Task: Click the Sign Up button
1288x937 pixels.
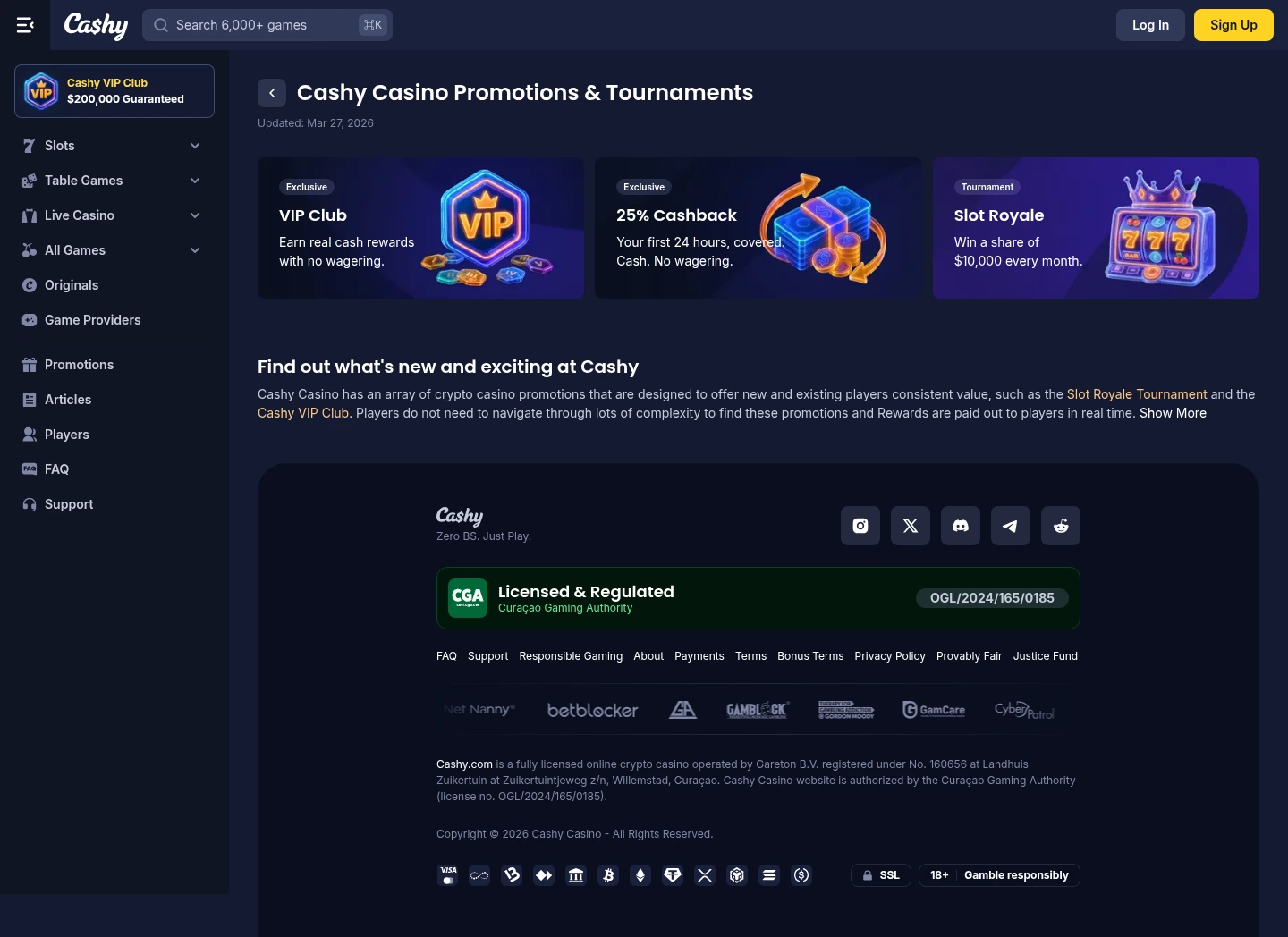Action: click(1233, 25)
